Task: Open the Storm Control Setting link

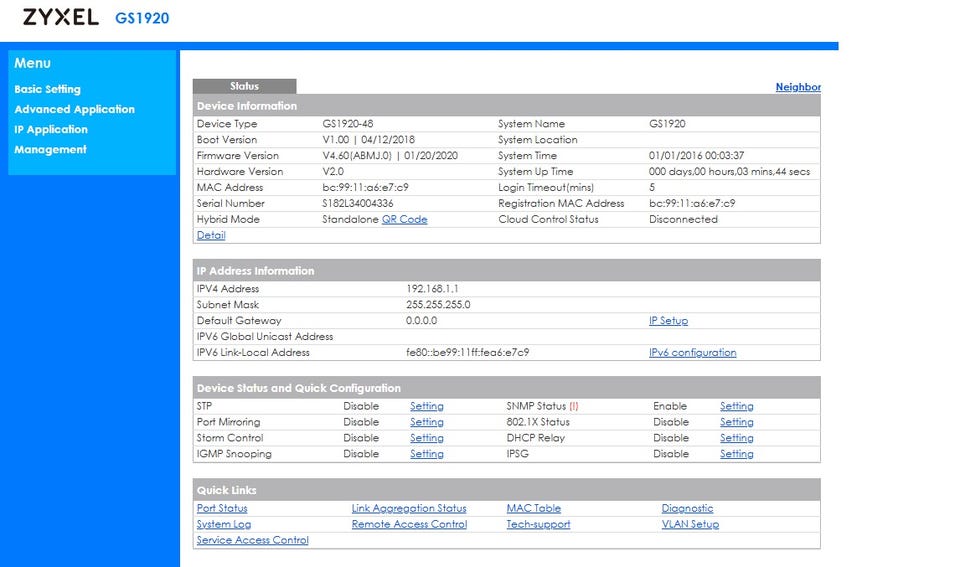Action: coord(427,438)
